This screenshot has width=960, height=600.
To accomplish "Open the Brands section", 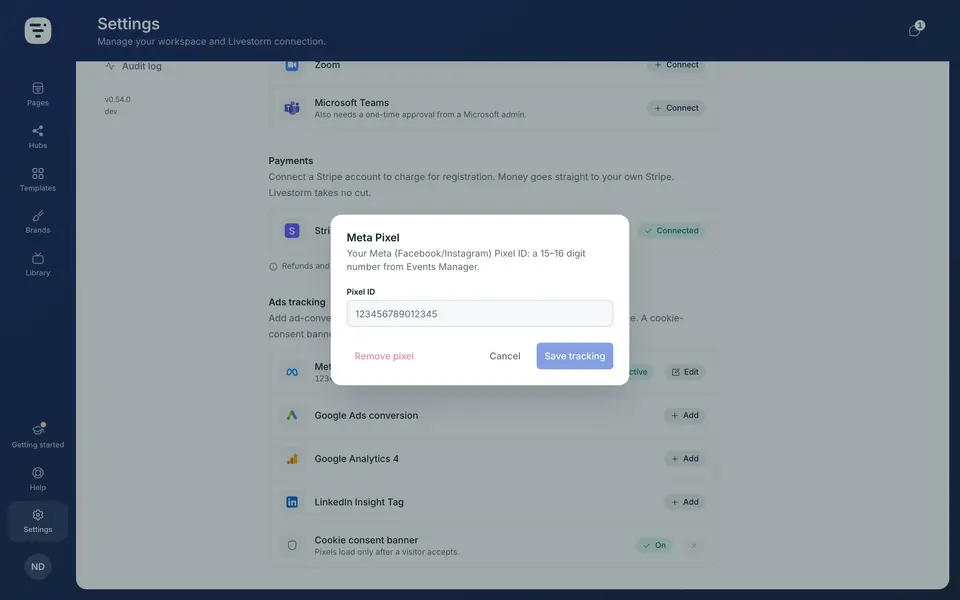I will pyautogui.click(x=38, y=222).
